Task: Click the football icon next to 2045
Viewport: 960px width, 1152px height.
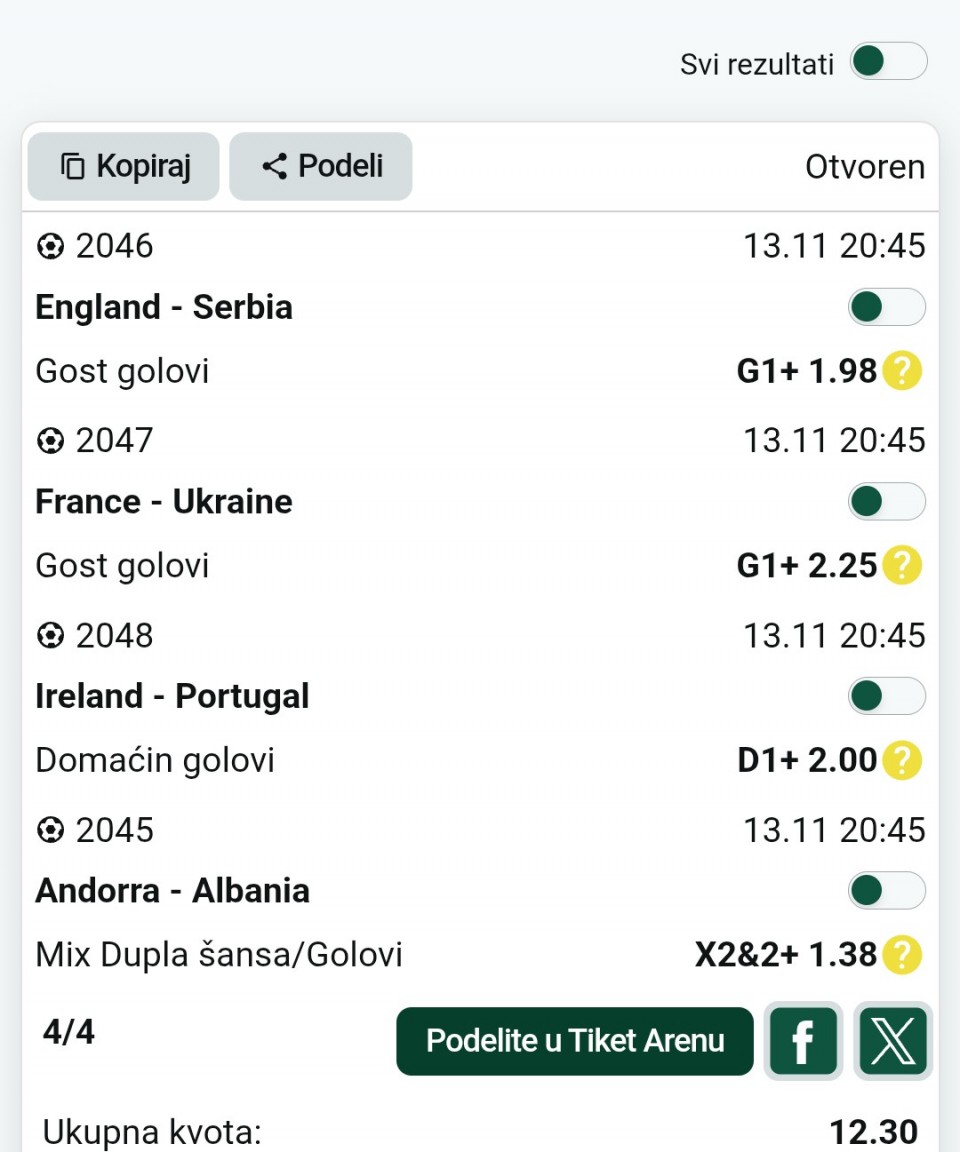Action: pos(50,831)
